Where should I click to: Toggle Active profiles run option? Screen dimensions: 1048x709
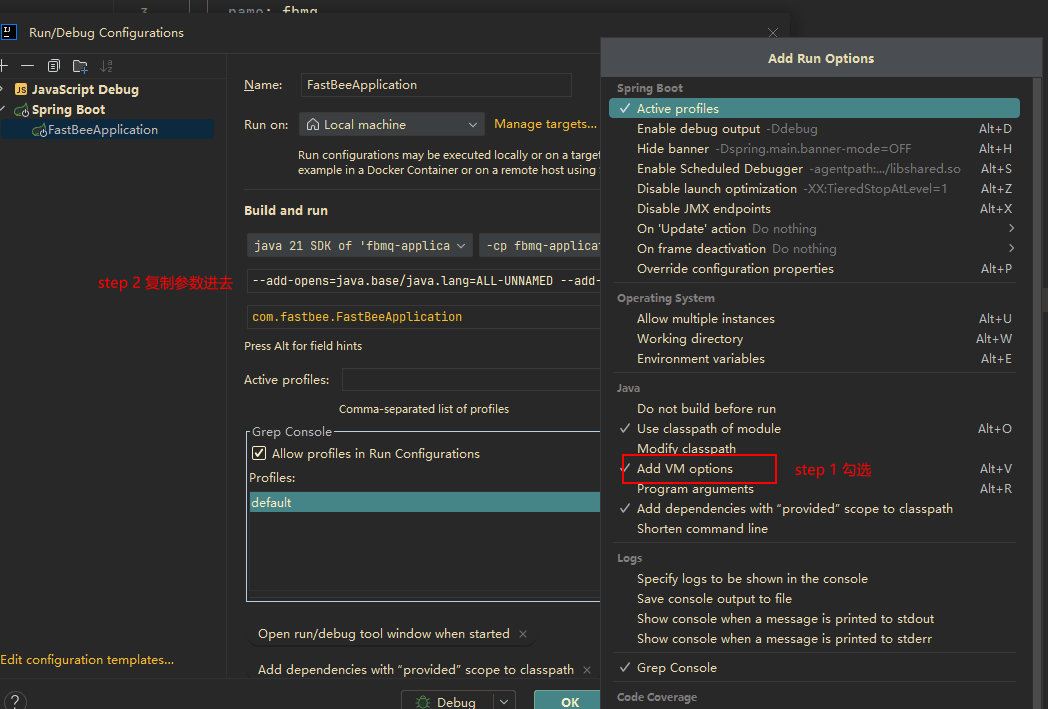tap(814, 108)
